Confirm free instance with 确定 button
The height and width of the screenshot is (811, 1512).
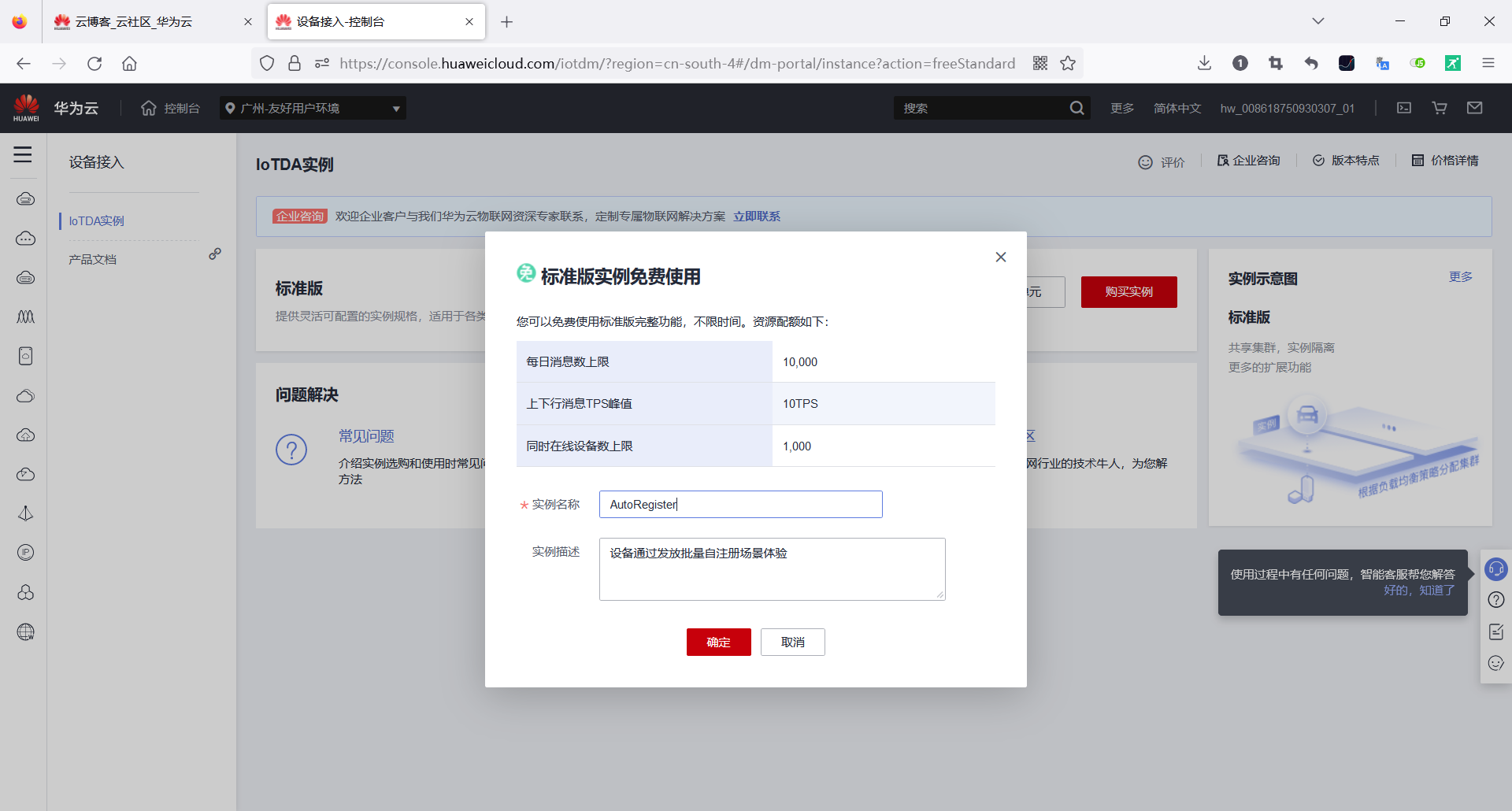pyautogui.click(x=717, y=642)
